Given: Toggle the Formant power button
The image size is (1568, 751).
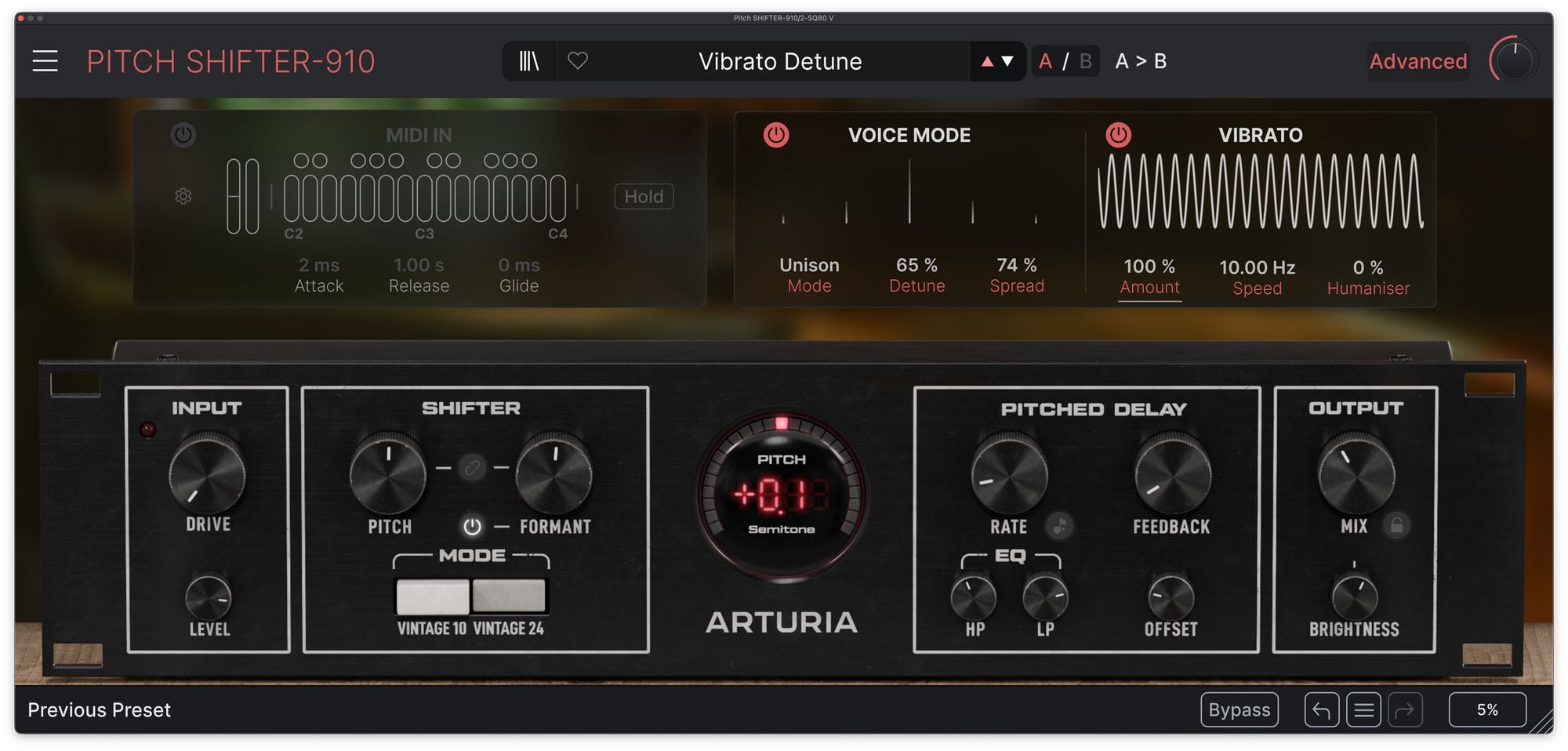Looking at the screenshot, I should (x=472, y=527).
